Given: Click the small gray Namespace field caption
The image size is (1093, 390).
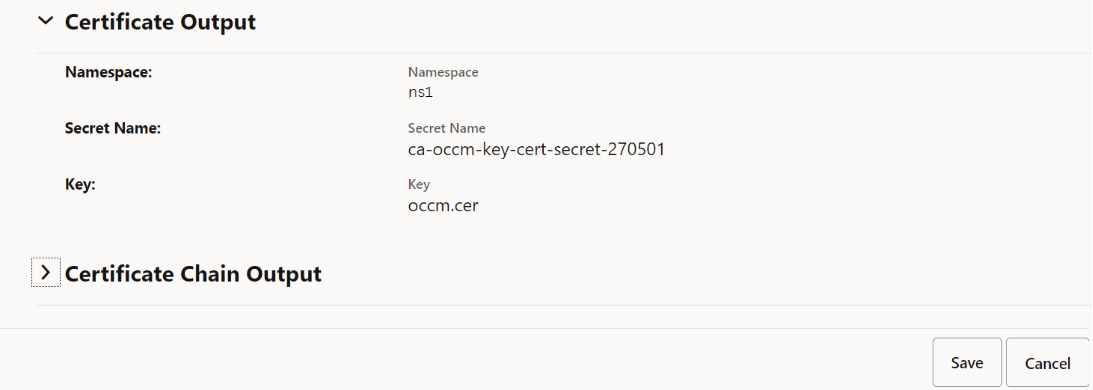Looking at the screenshot, I should (x=443, y=73).
